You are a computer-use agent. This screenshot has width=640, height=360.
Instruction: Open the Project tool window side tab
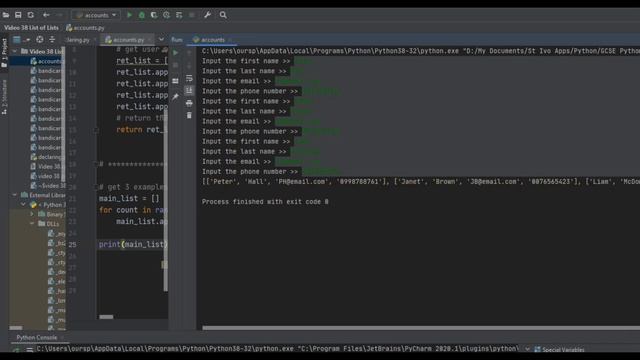click(x=4, y=53)
